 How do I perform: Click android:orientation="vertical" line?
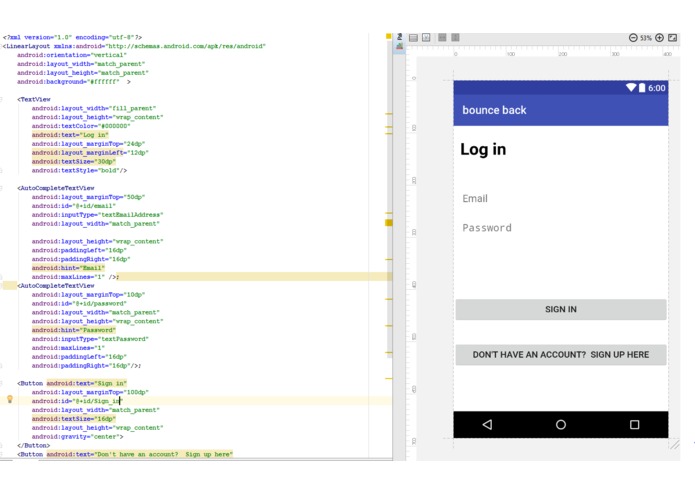(x=72, y=55)
